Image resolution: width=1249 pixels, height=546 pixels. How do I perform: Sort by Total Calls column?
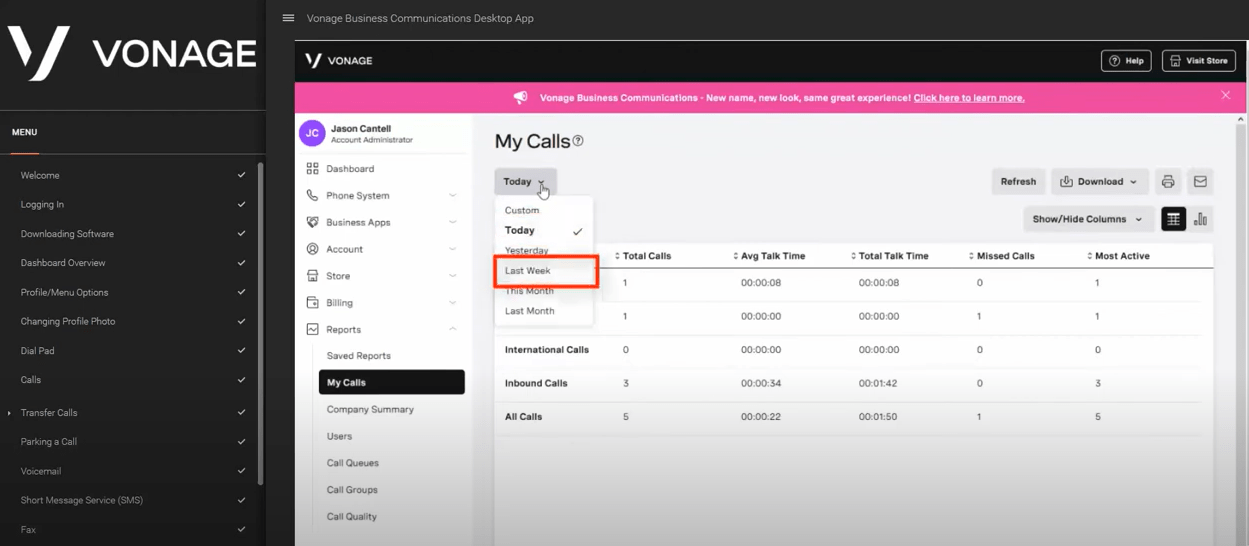pyautogui.click(x=643, y=256)
